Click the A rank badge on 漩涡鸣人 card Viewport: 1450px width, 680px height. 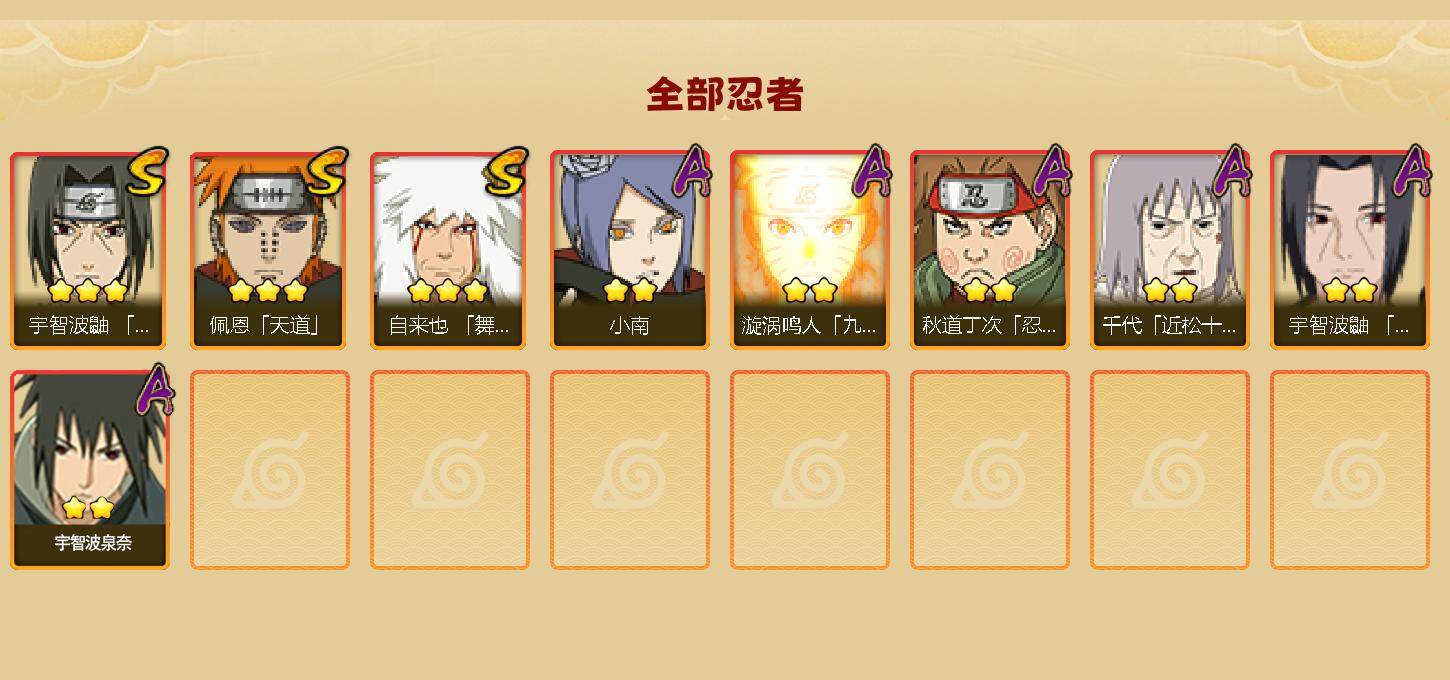coord(870,172)
